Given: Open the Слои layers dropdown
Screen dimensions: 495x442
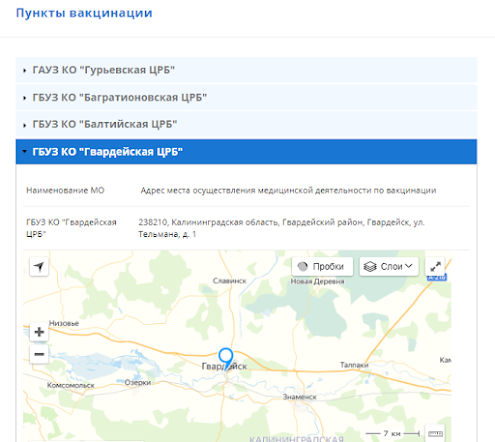Looking at the screenshot, I should click(389, 267).
